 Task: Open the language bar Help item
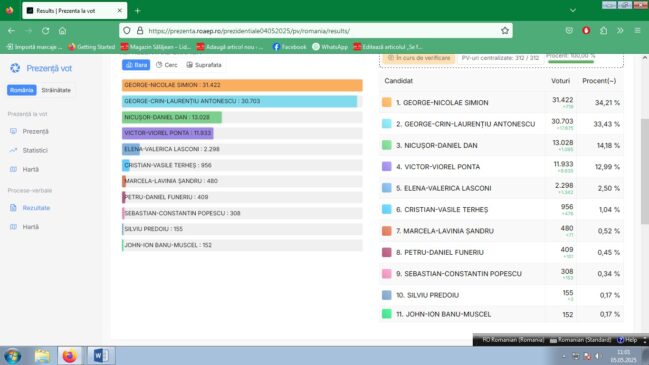627,340
